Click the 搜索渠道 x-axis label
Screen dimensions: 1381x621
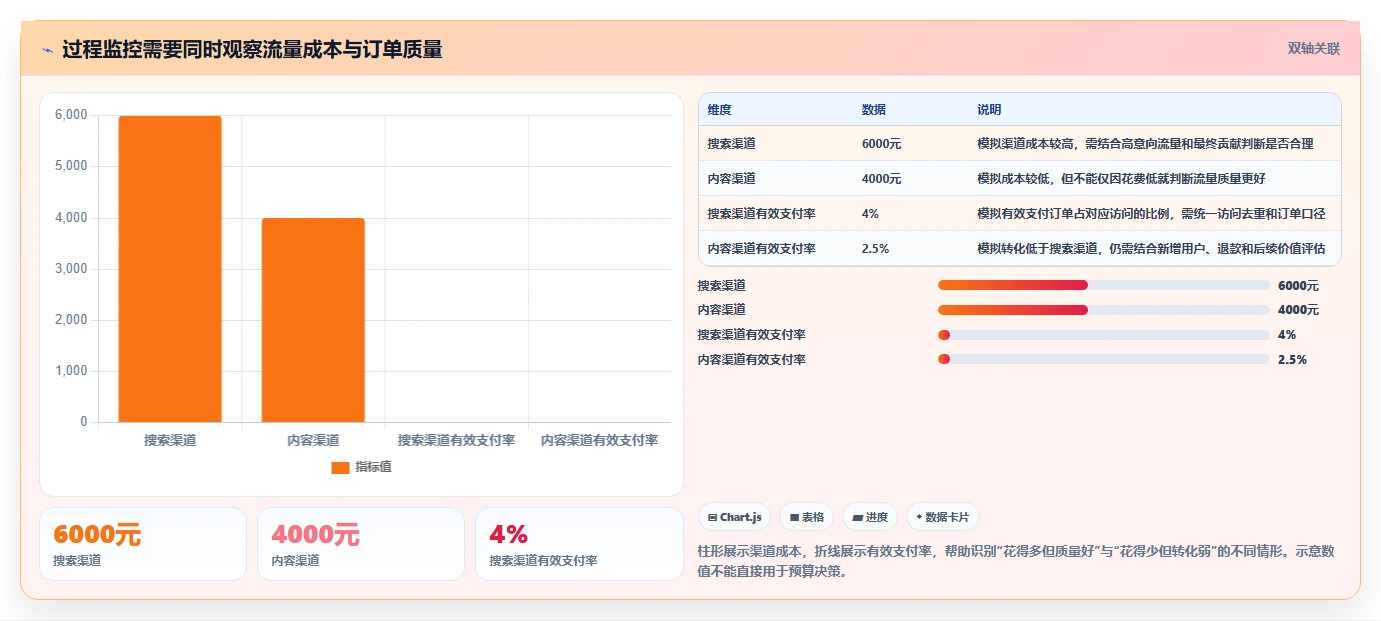[170, 440]
